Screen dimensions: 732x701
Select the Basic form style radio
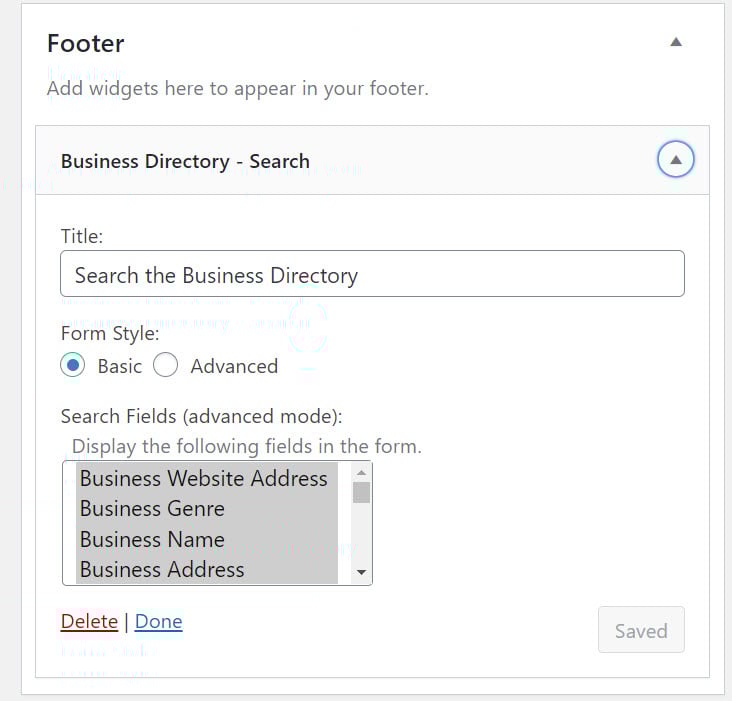pyautogui.click(x=73, y=365)
